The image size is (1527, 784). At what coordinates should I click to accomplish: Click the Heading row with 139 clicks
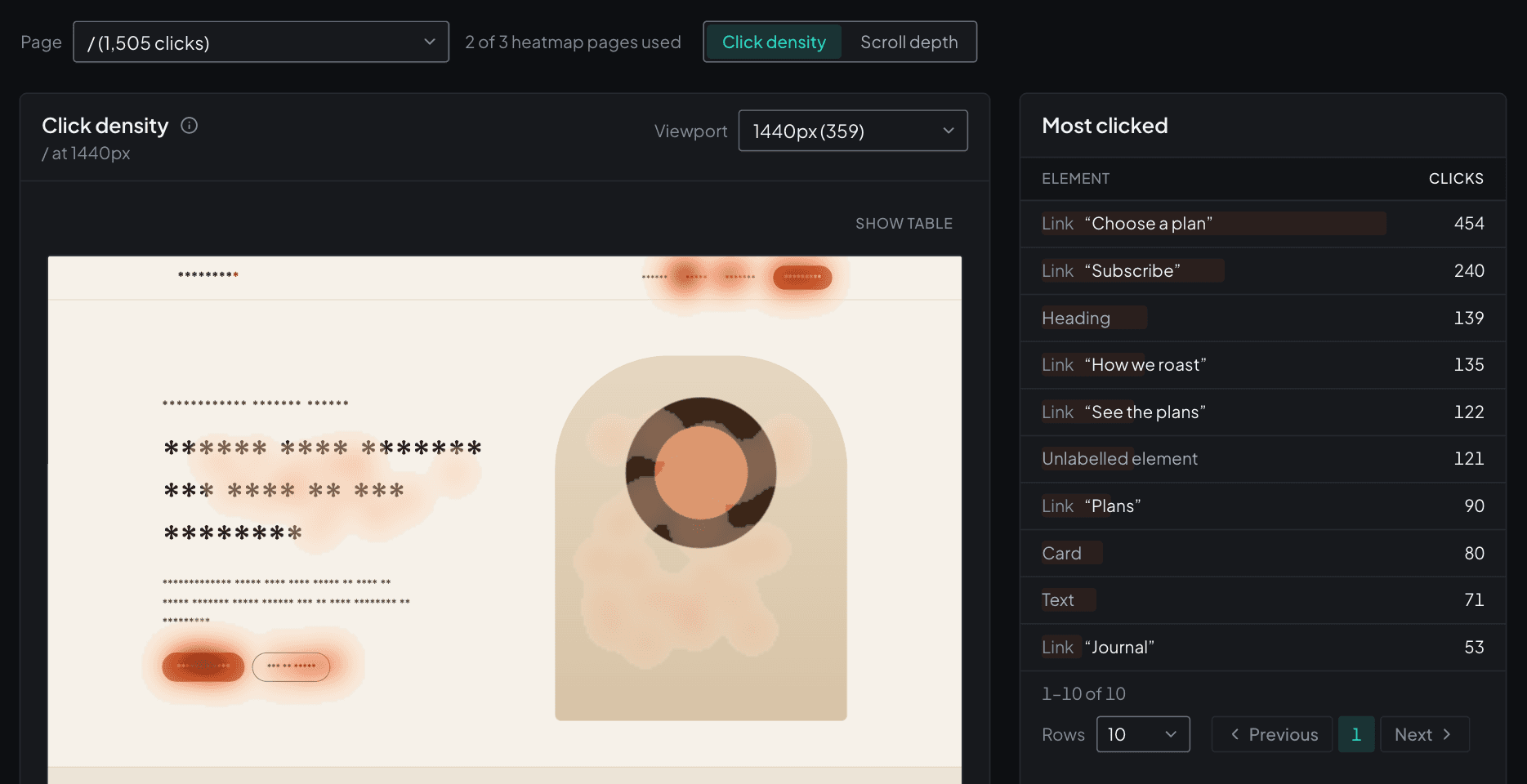coord(1263,318)
